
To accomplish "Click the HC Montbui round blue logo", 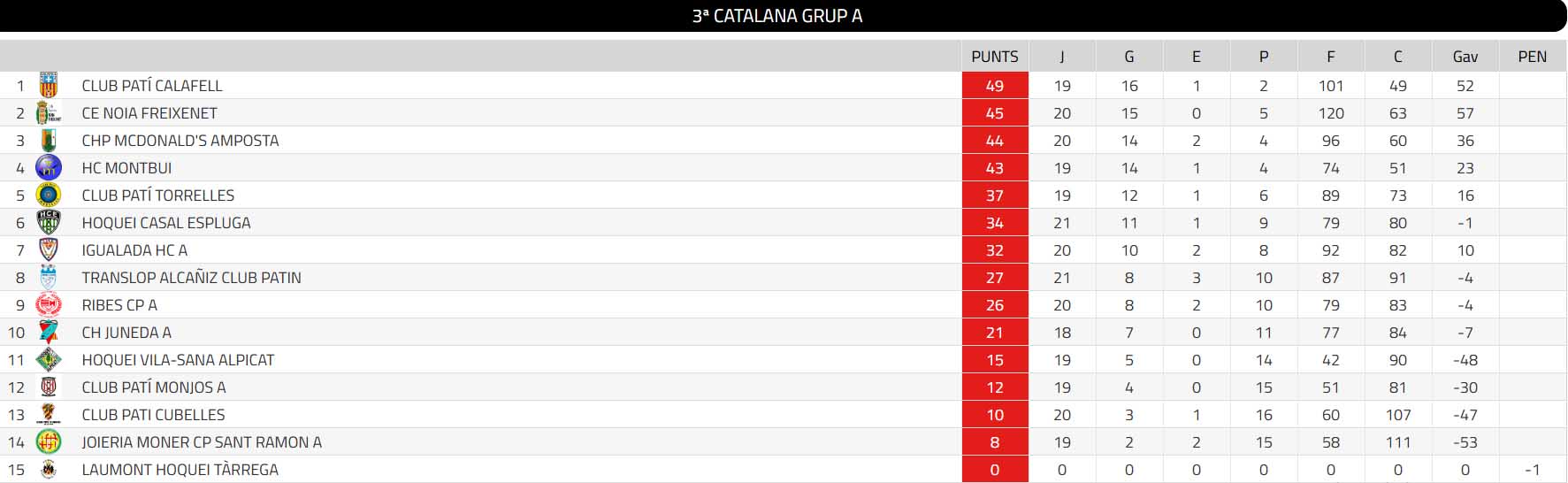I will pyautogui.click(x=49, y=168).
